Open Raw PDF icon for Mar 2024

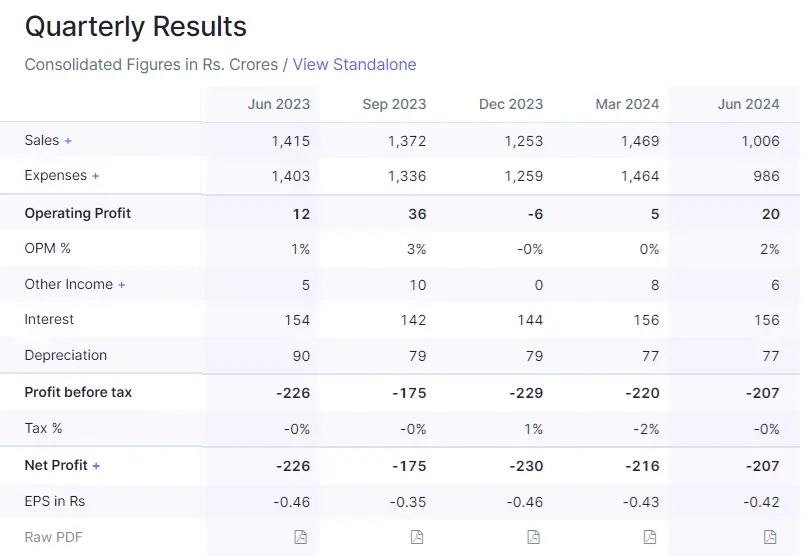pos(650,537)
